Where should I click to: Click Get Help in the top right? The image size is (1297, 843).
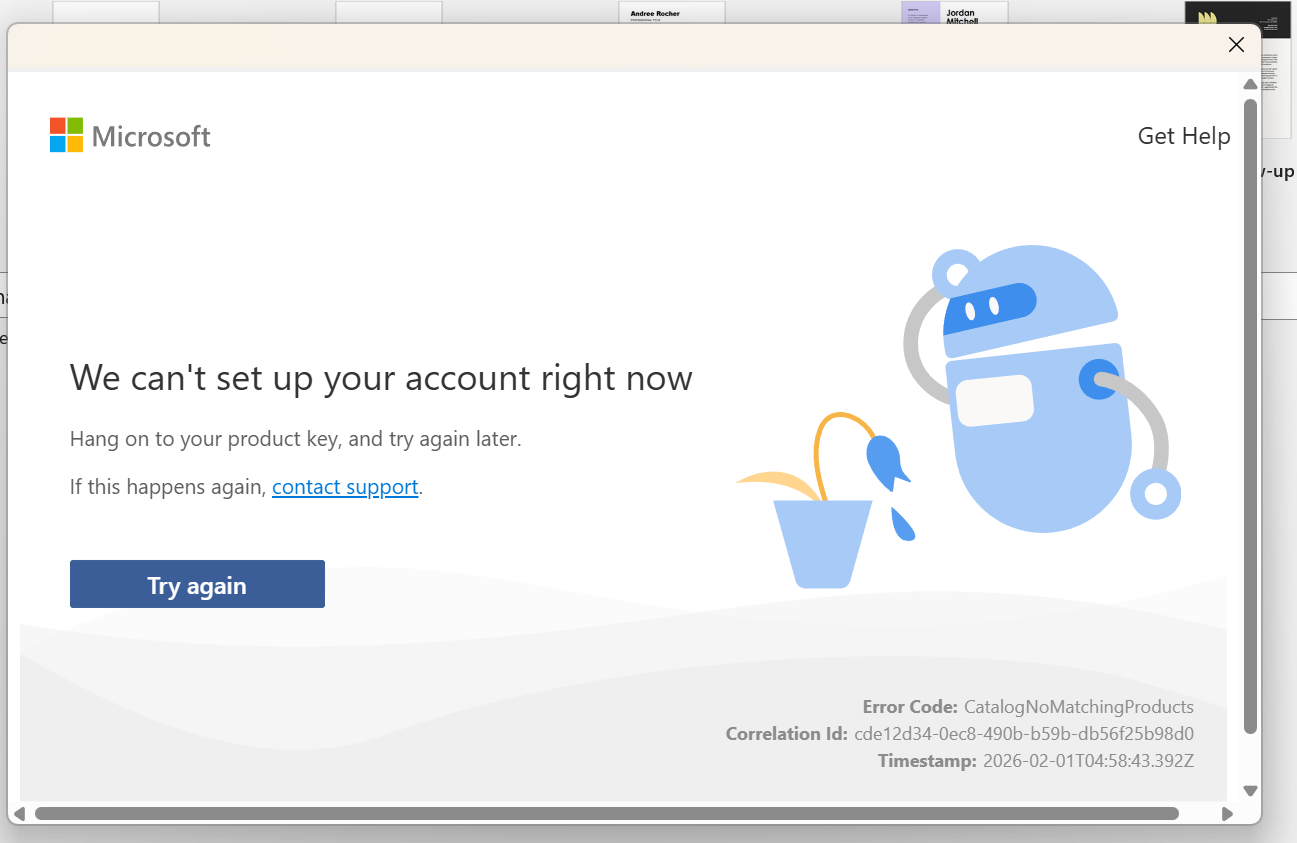point(1184,135)
